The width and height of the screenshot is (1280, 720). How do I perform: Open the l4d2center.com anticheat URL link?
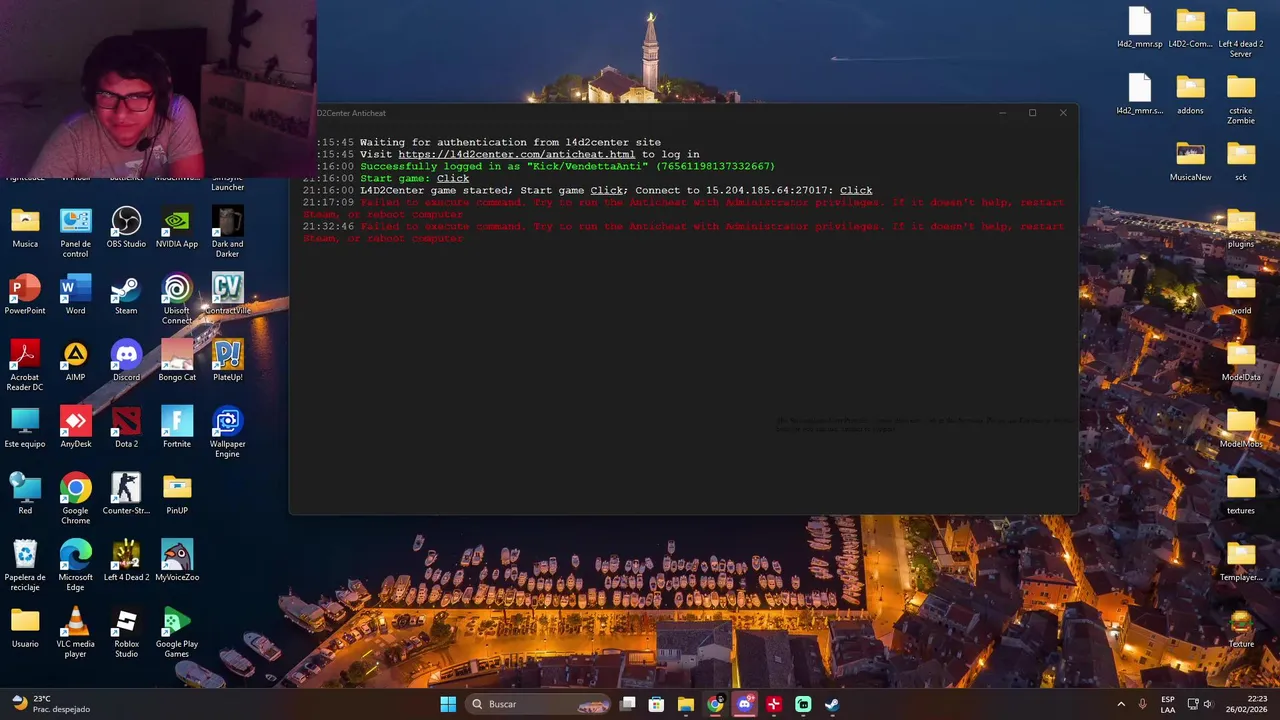tap(516, 154)
